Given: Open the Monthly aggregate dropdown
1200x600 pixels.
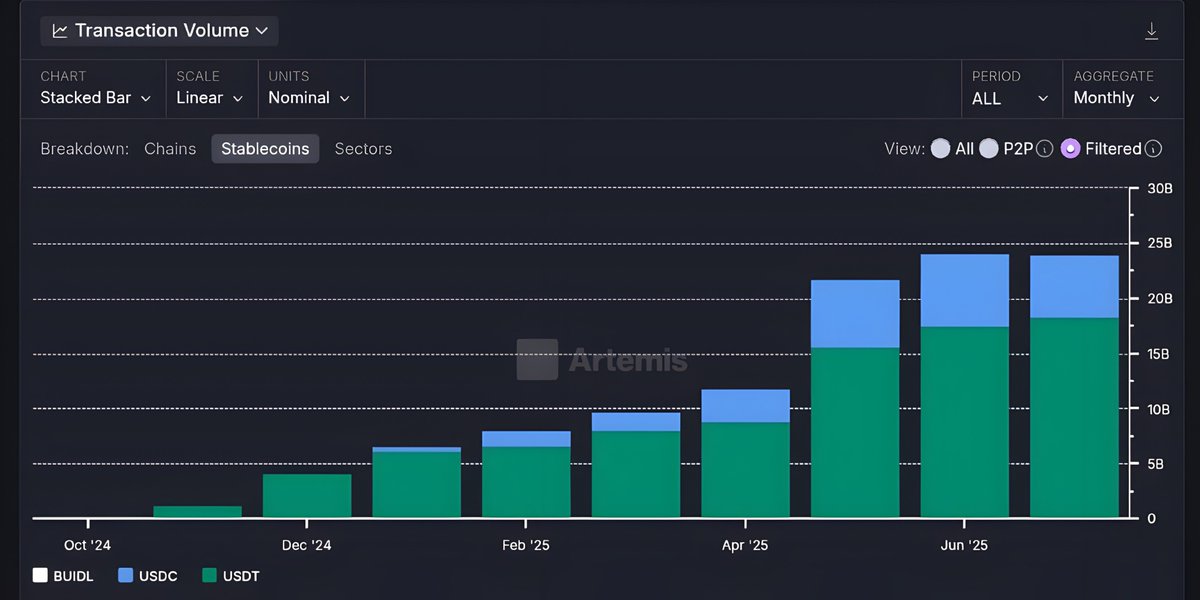Looking at the screenshot, I should click(x=1116, y=98).
